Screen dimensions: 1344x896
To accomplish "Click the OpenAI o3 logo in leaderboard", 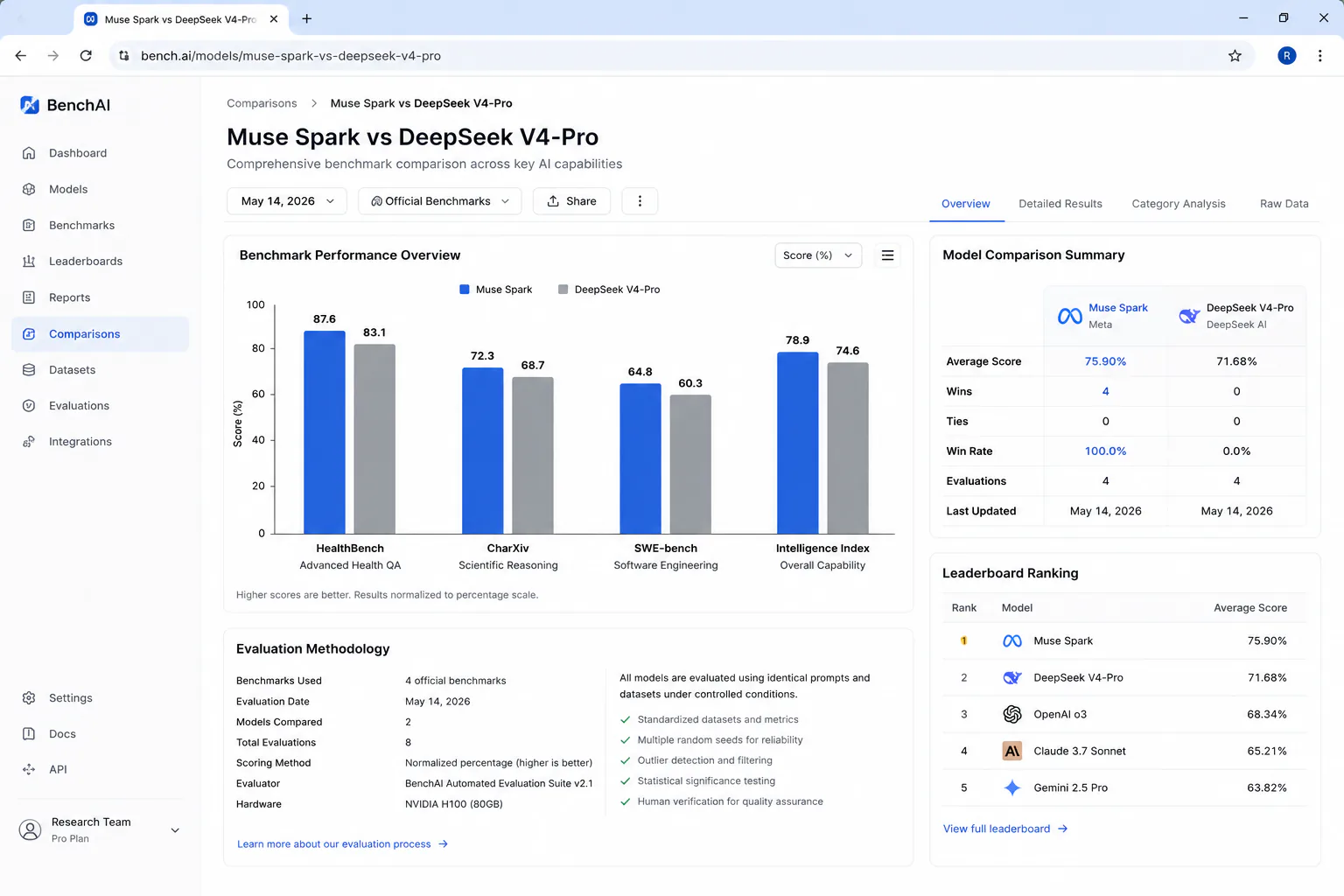I will 1012,714.
